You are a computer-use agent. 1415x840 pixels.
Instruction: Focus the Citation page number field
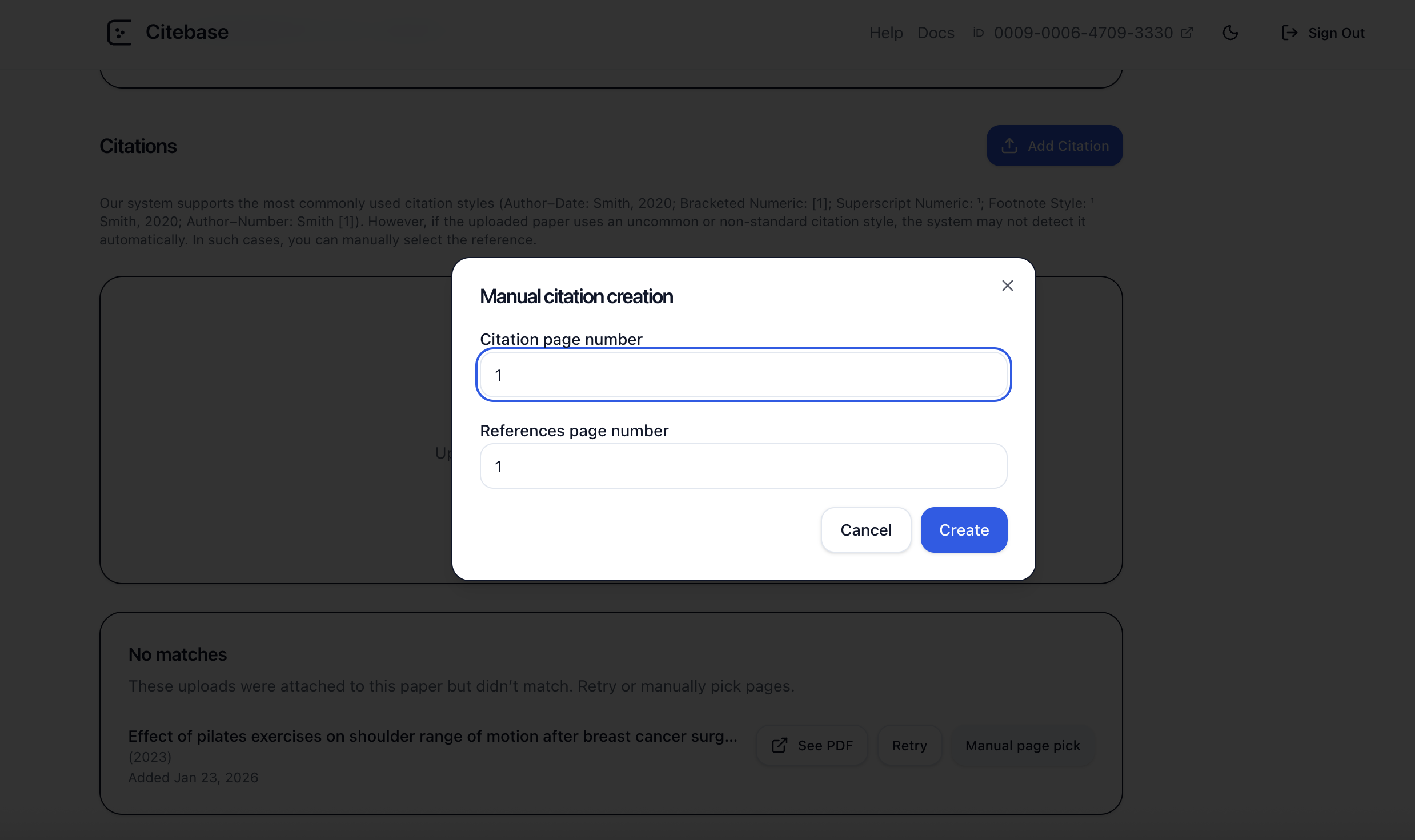pyautogui.click(x=743, y=375)
